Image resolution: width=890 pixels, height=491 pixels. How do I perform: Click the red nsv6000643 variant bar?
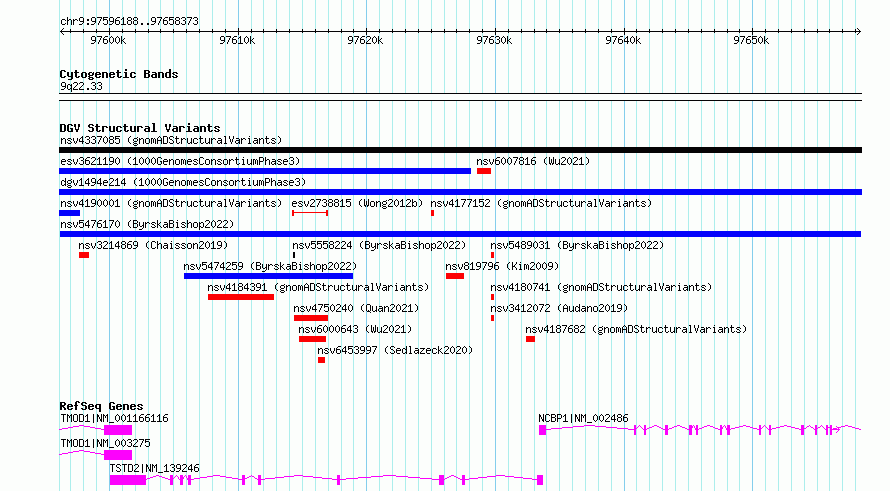(x=312, y=339)
